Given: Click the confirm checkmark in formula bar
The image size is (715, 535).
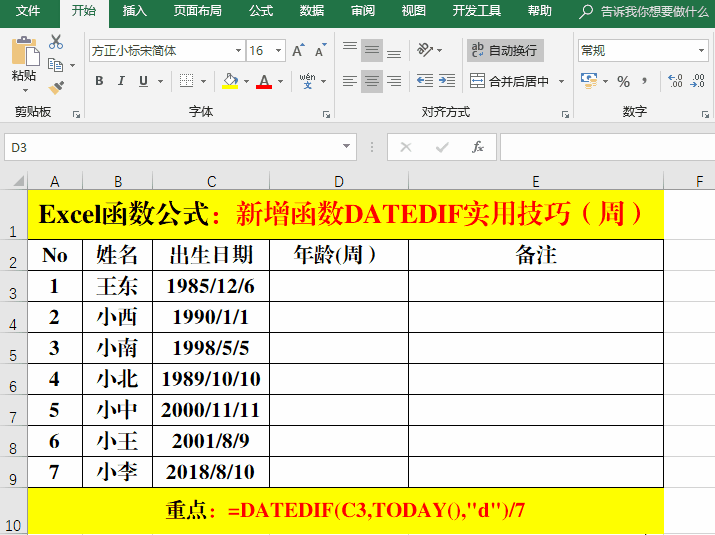Looking at the screenshot, I should (442, 147).
